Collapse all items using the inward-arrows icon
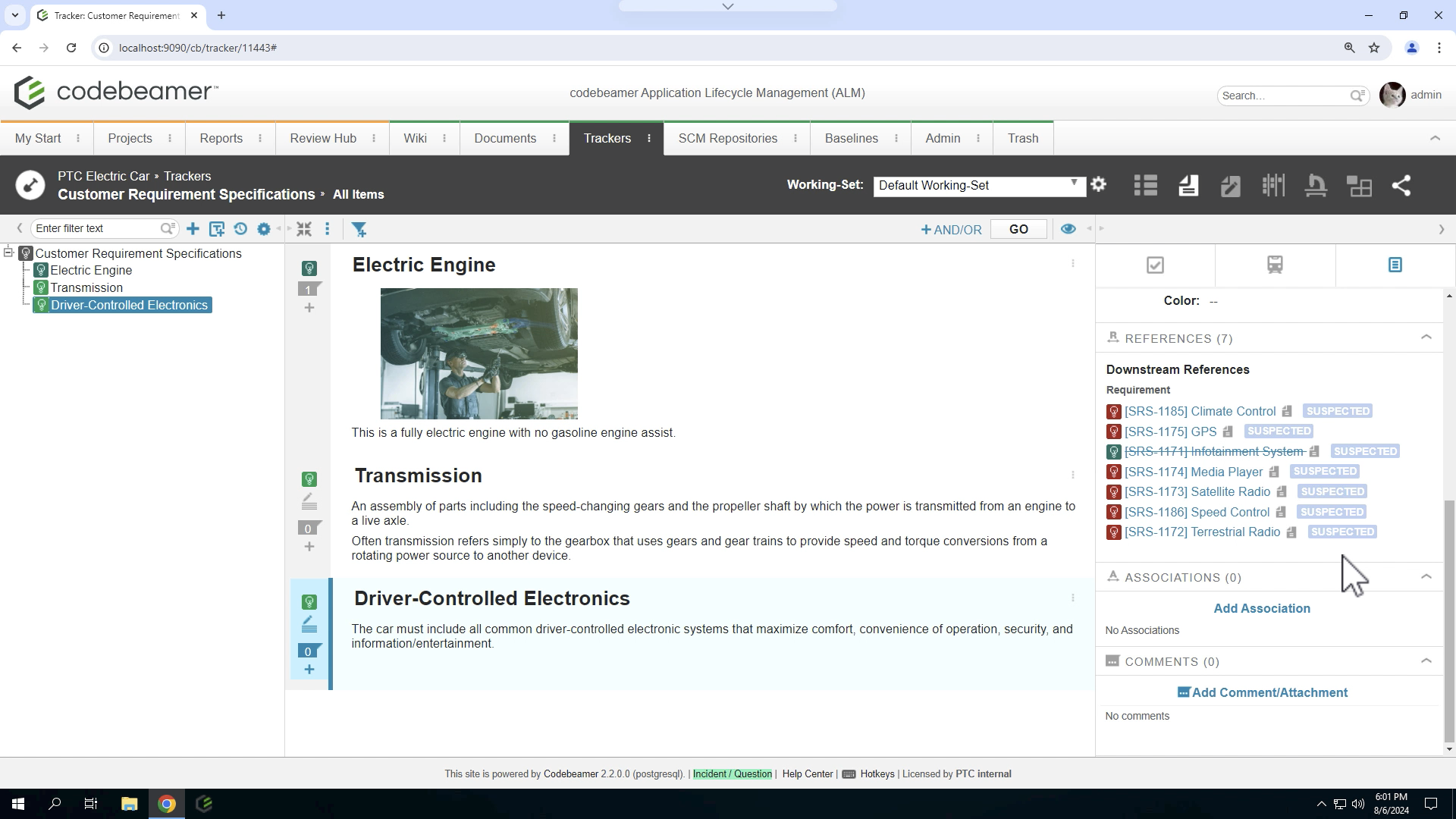Screen dimensions: 1456x819 [x=304, y=228]
